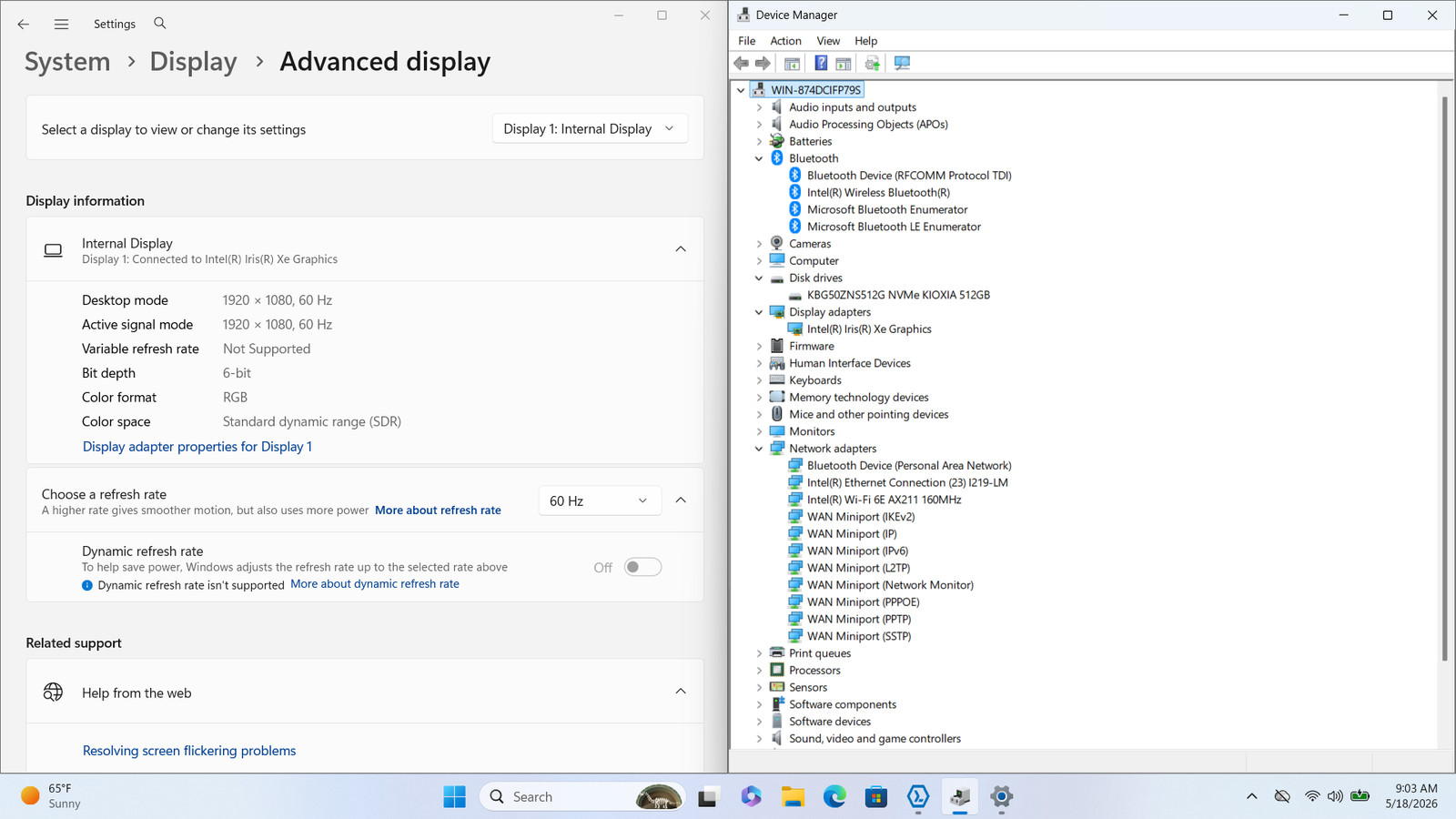Collapse the Internal Display information card
This screenshot has width=1456, height=819.
[x=681, y=249]
